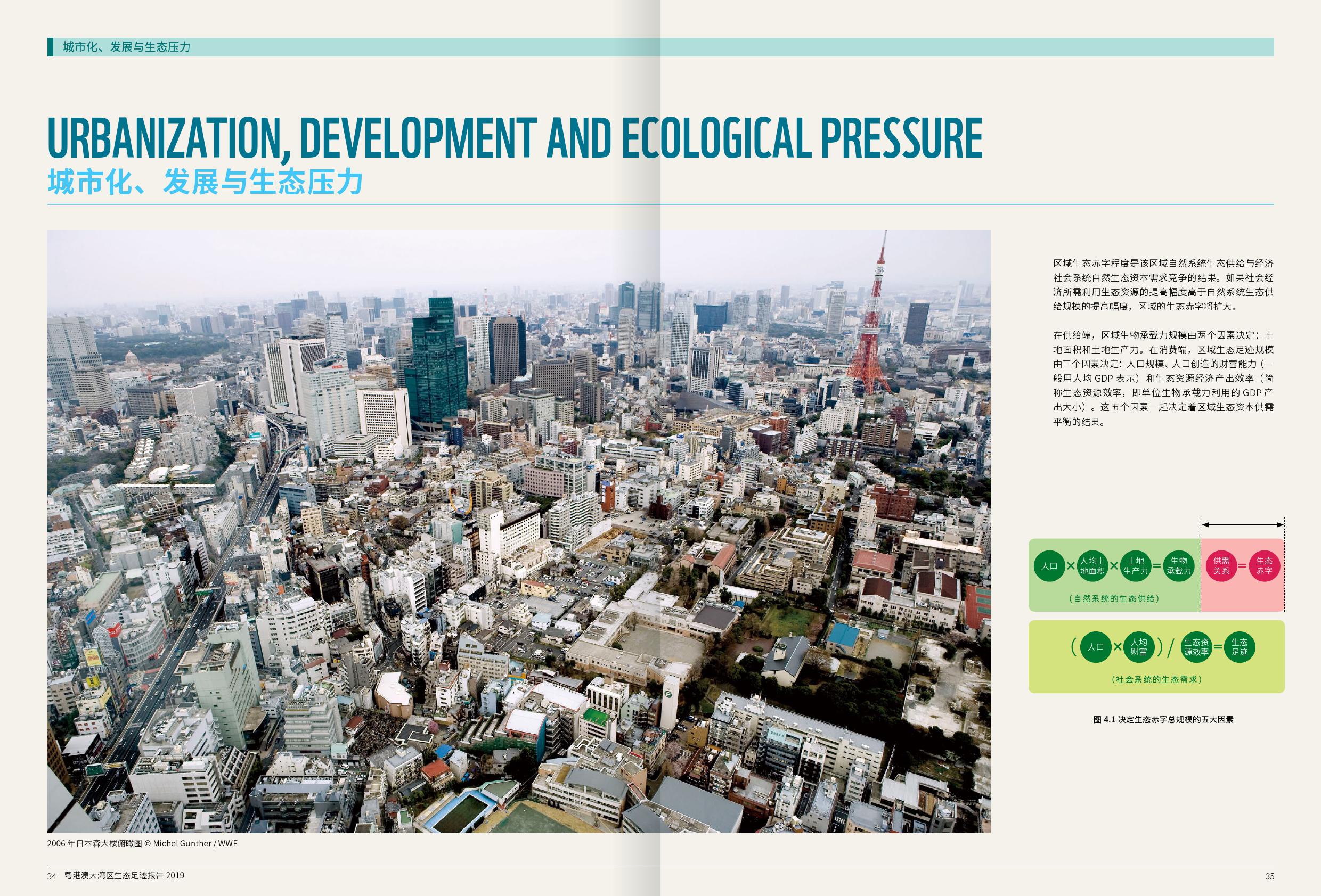Click the paragraph's last line 平衡的结果。

point(1078,422)
